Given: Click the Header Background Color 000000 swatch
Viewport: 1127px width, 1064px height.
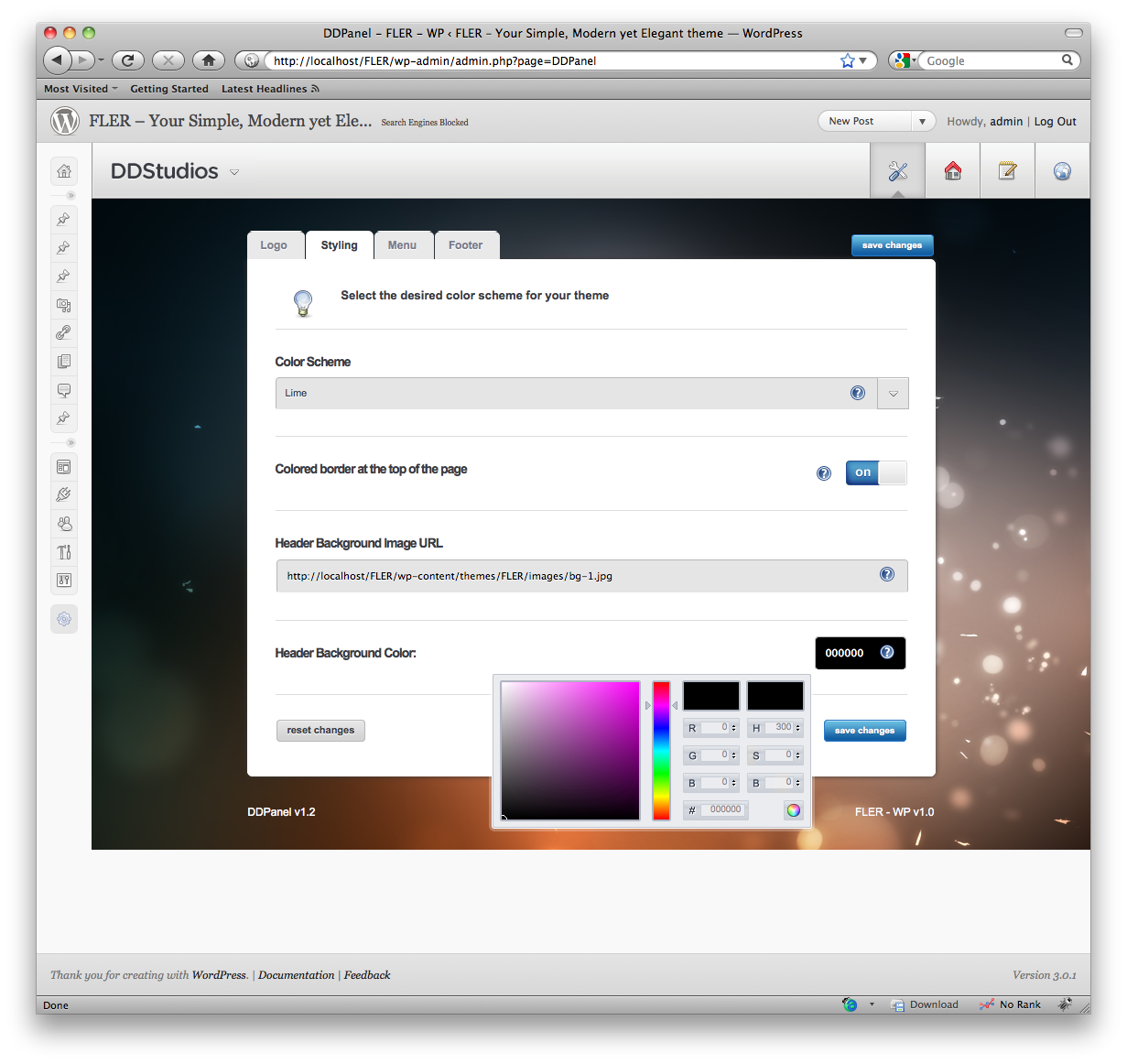Looking at the screenshot, I should pyautogui.click(x=844, y=653).
